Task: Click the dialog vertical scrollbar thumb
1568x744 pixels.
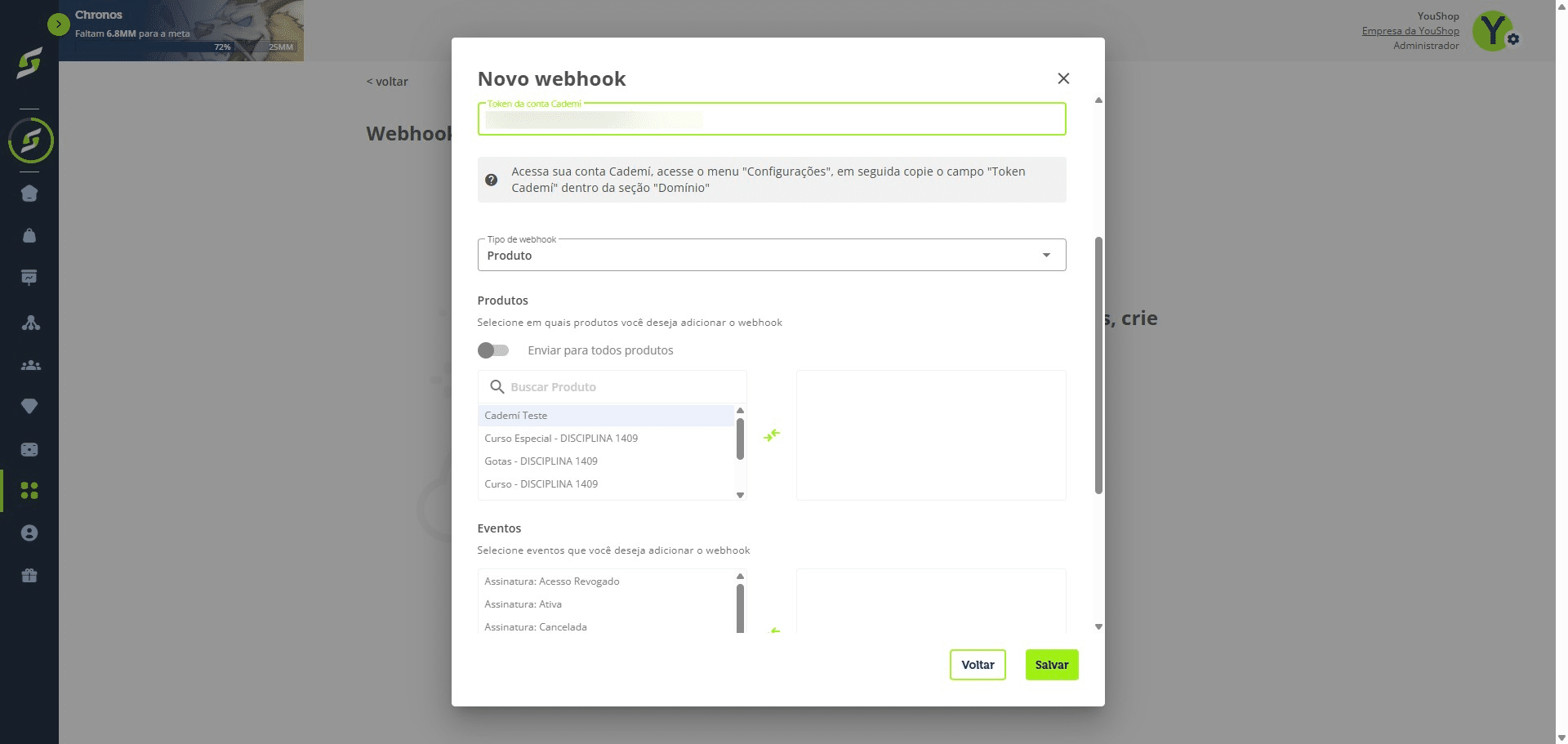Action: coord(1098,365)
